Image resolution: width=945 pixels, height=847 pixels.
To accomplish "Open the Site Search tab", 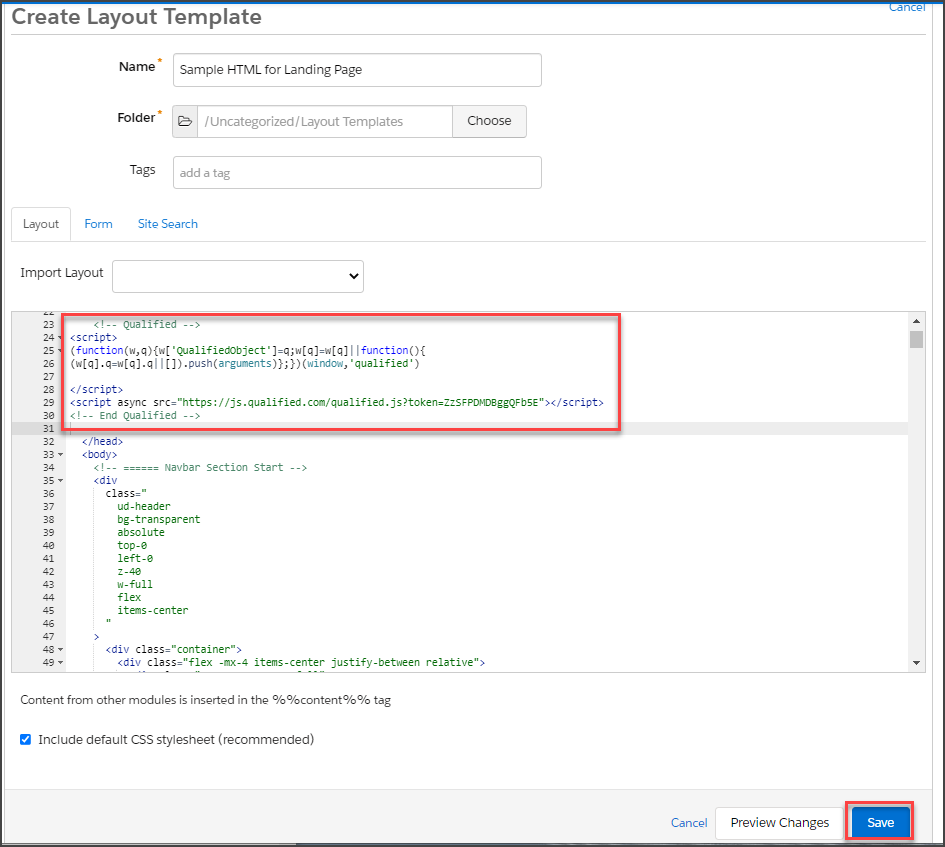I will (x=168, y=224).
